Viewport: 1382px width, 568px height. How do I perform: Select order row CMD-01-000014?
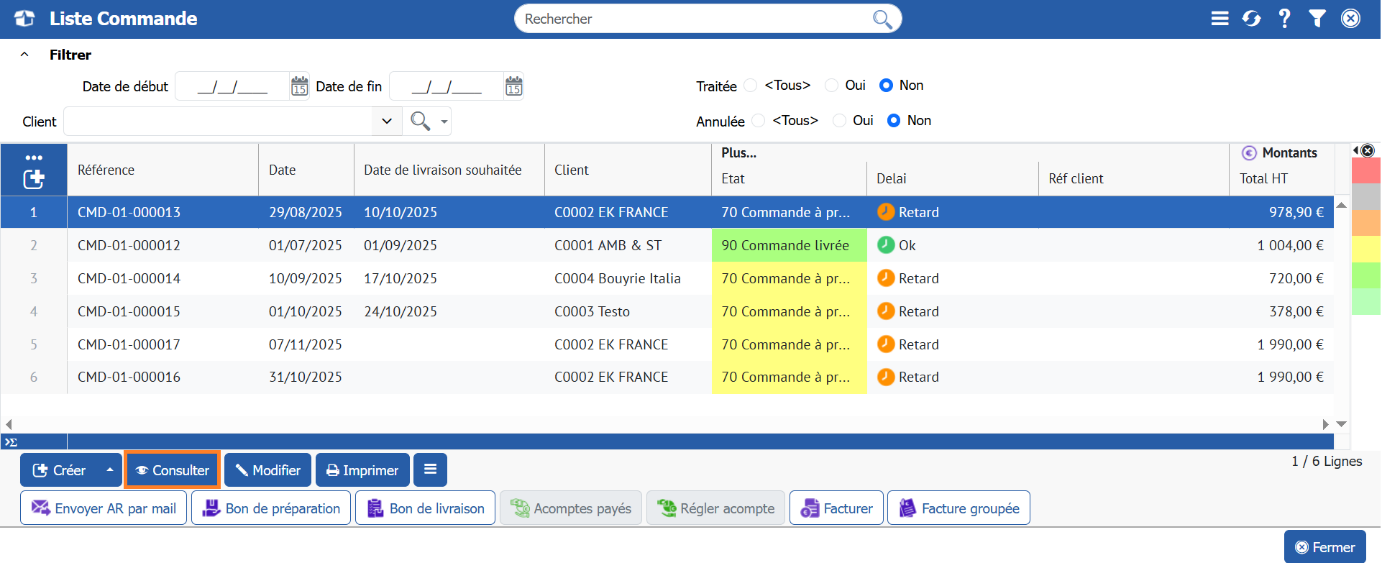[400, 279]
